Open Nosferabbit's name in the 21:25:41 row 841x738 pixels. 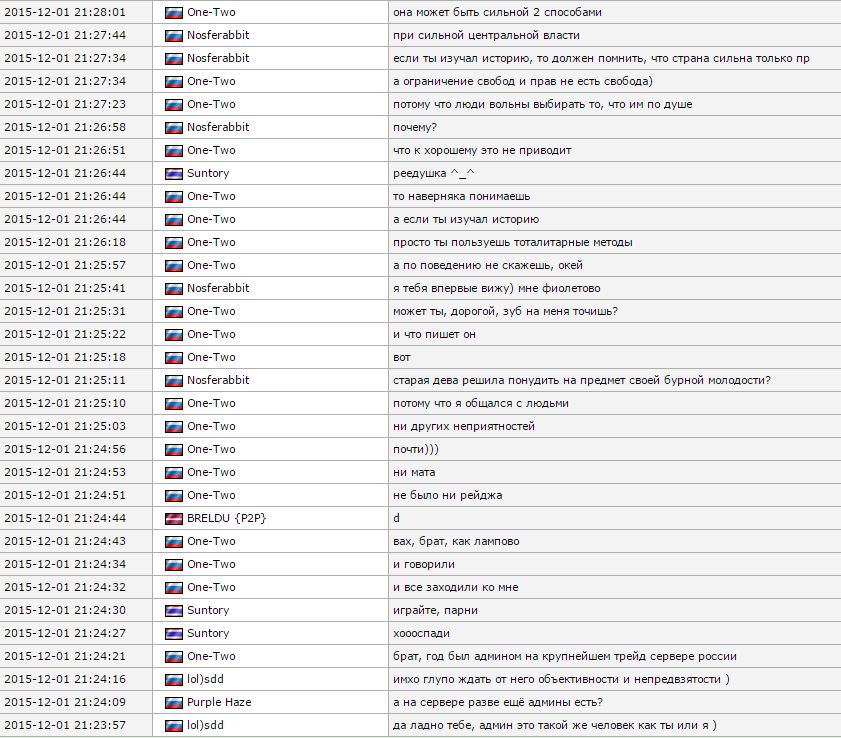(x=218, y=288)
